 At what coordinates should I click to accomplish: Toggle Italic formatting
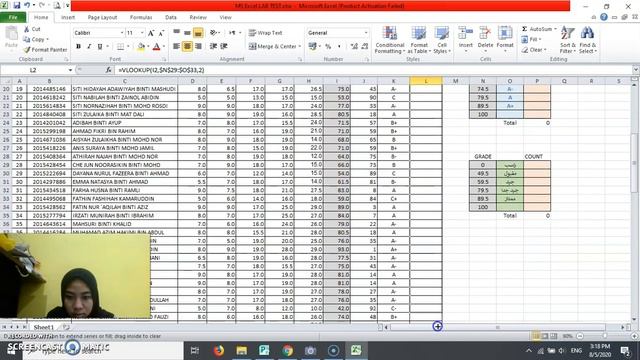tap(89, 47)
